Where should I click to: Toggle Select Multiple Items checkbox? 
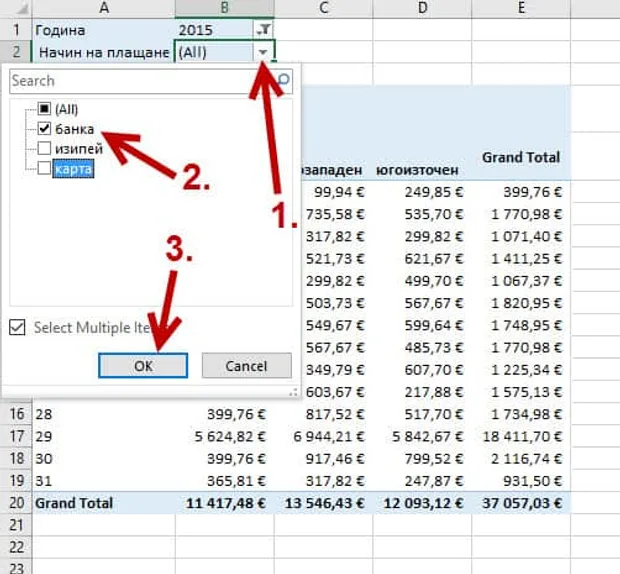(17, 327)
